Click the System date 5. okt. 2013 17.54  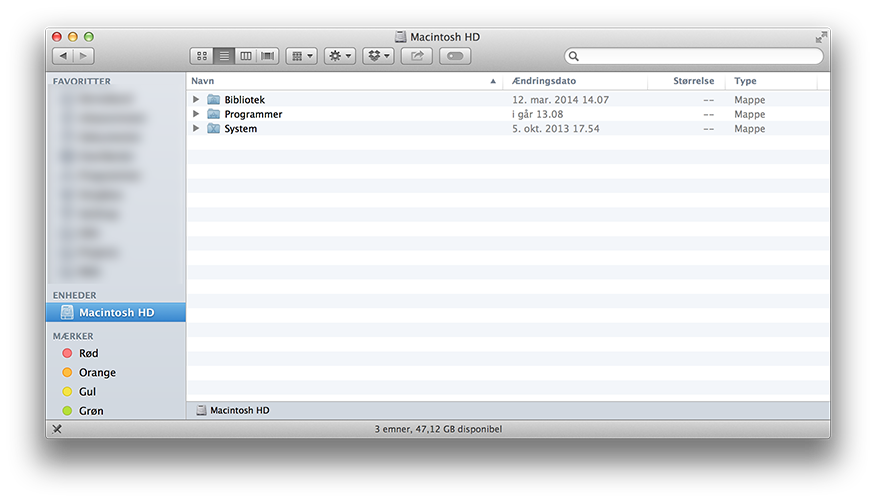click(x=556, y=129)
